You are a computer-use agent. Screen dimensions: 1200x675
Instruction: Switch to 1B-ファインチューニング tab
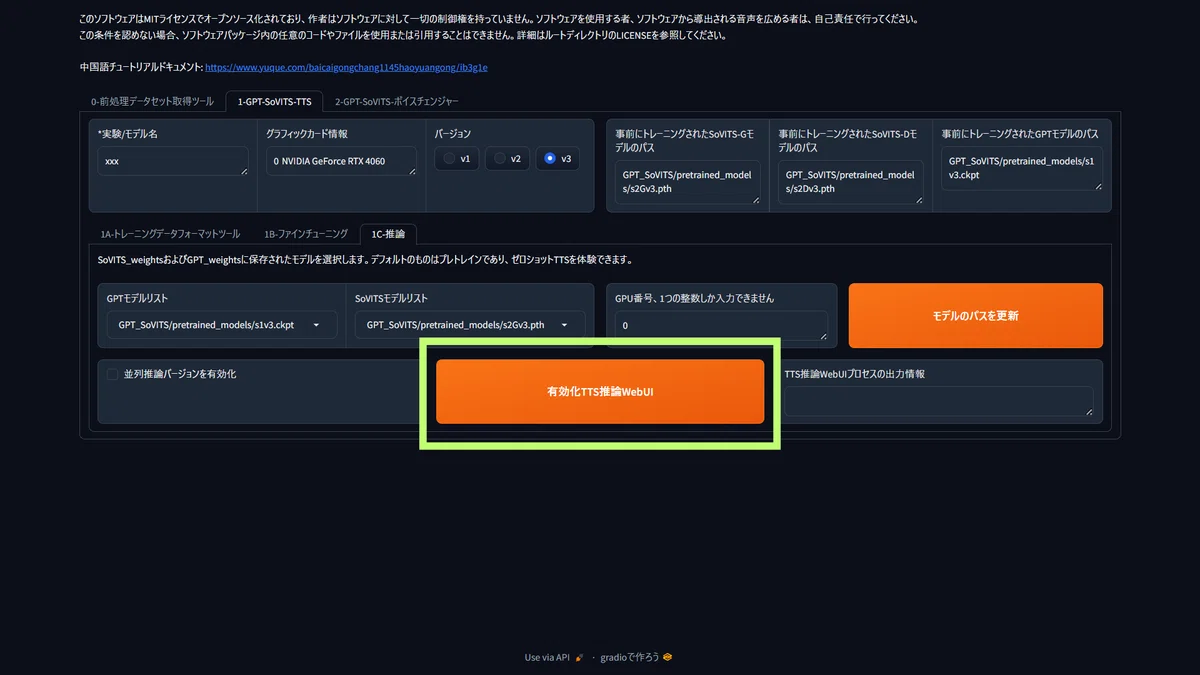[306, 233]
